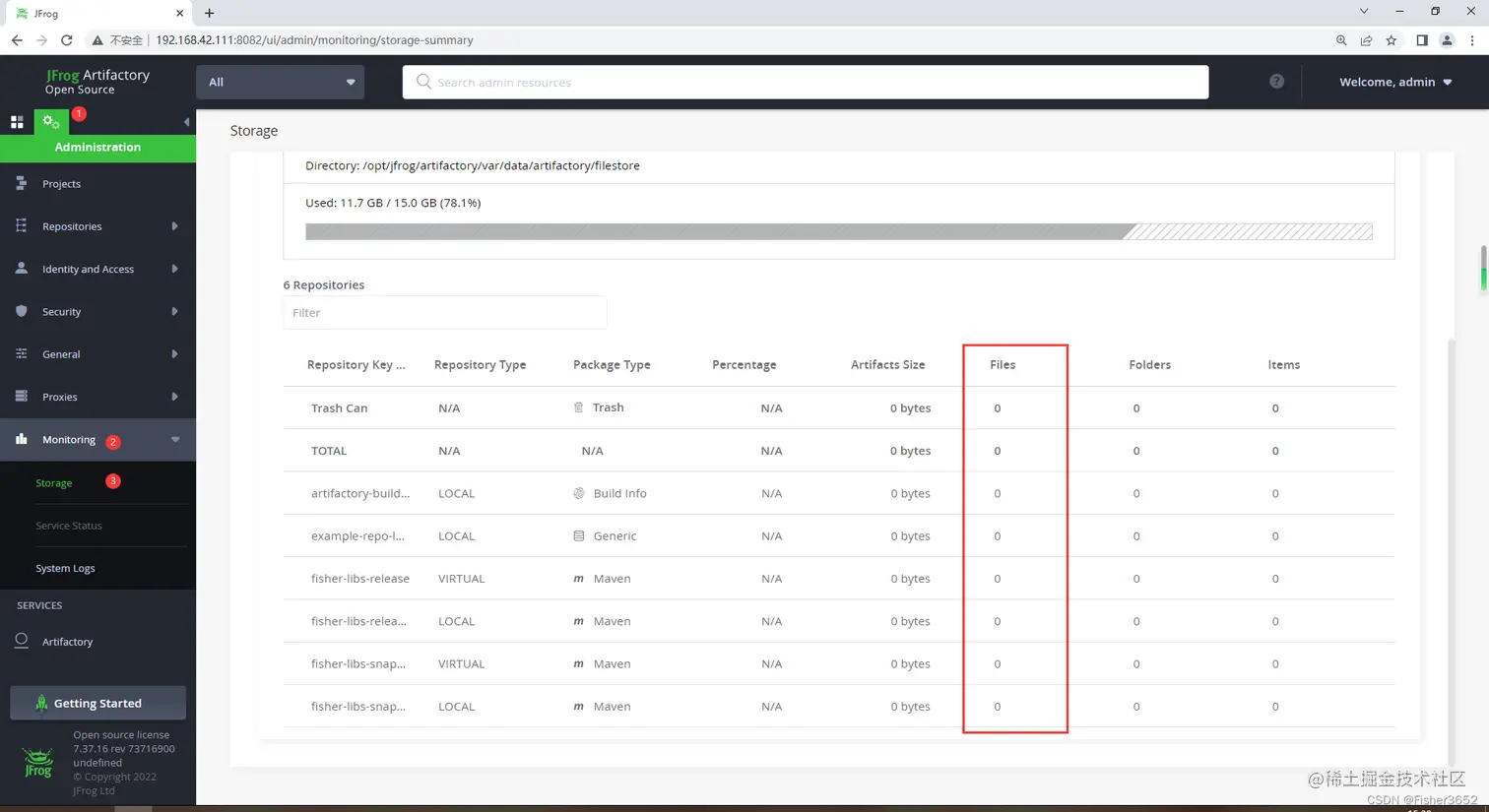The image size is (1489, 812).
Task: Open the All scope dropdown
Action: tap(280, 82)
